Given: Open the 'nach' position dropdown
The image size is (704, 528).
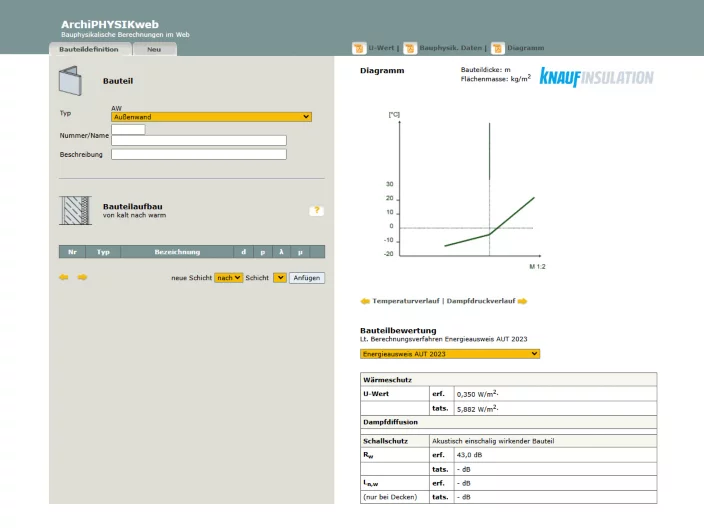Looking at the screenshot, I should (229, 278).
